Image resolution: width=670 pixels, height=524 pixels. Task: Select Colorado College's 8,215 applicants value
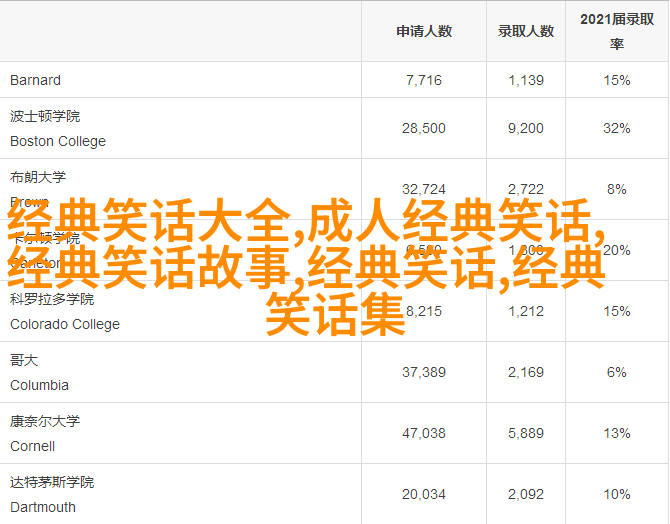coord(423,311)
